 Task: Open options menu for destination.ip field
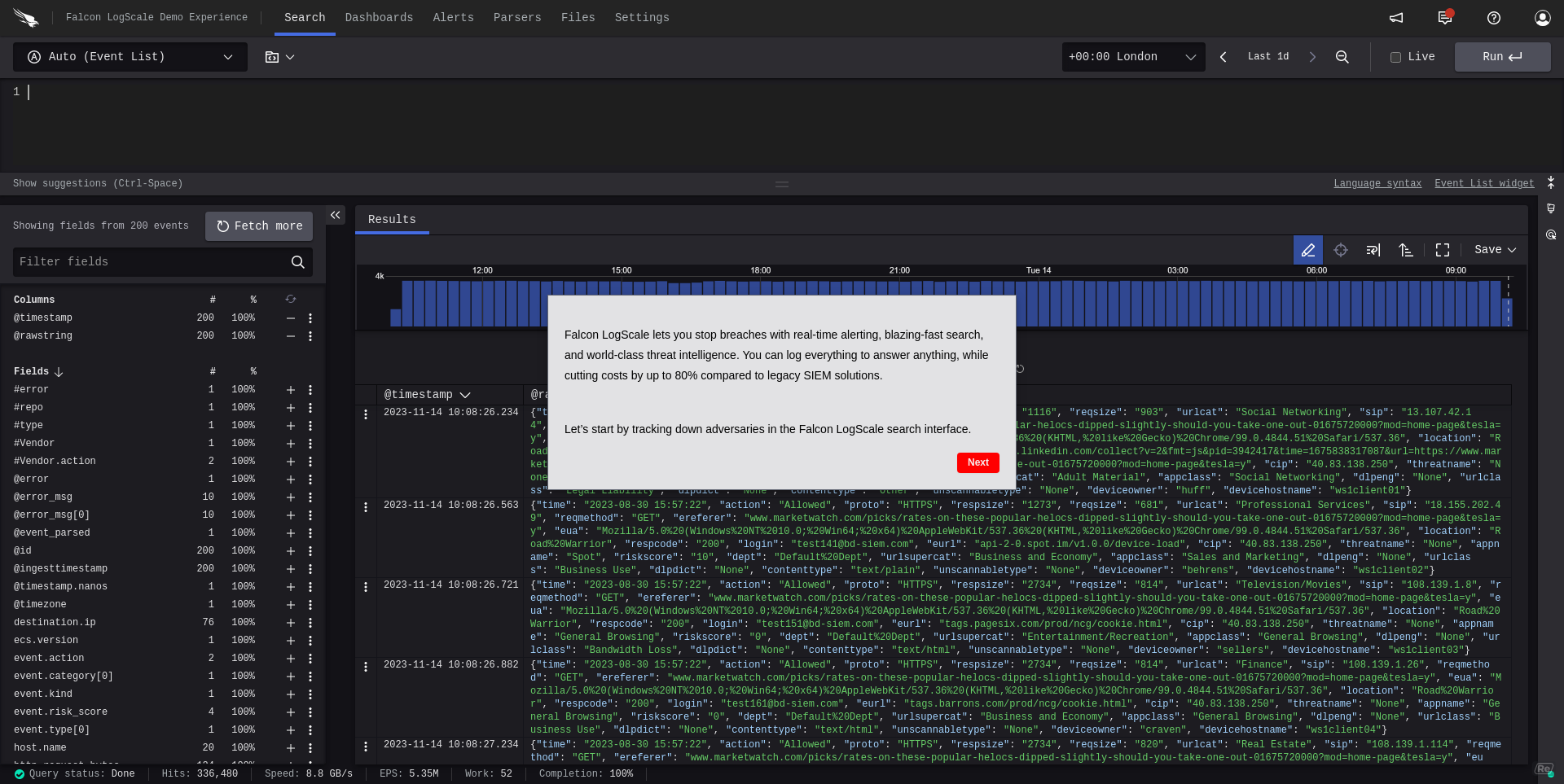point(310,623)
